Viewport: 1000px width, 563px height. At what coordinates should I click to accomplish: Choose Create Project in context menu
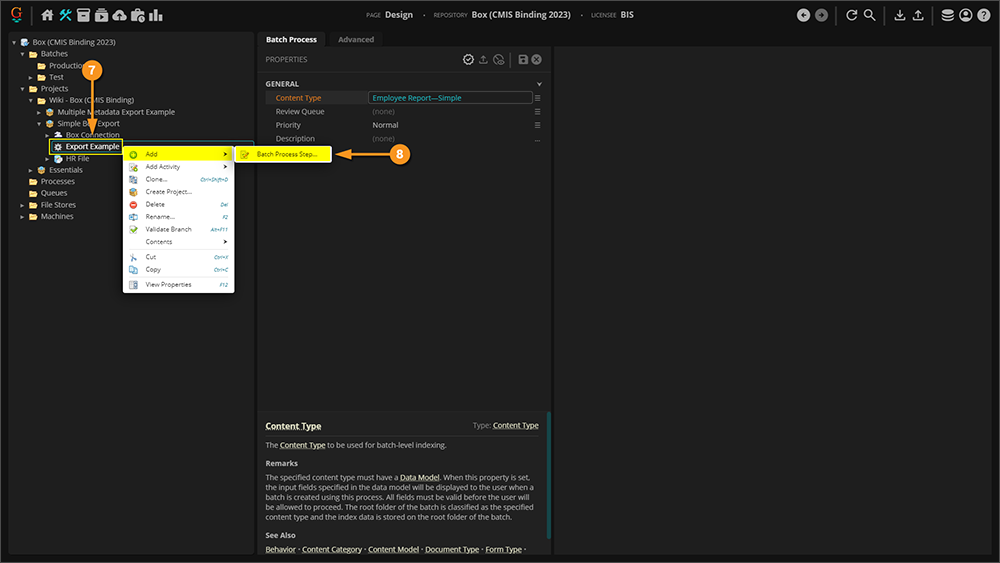[x=179, y=192]
